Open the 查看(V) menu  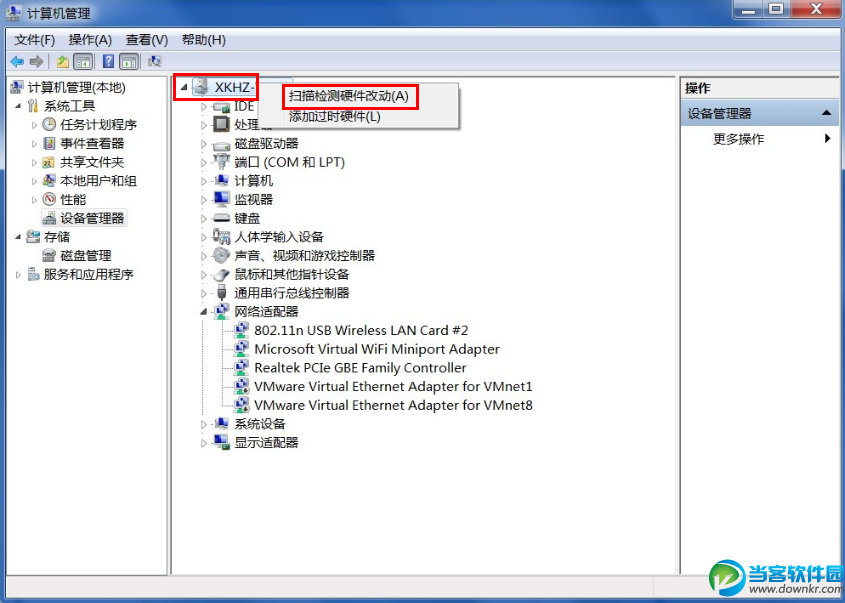click(147, 40)
